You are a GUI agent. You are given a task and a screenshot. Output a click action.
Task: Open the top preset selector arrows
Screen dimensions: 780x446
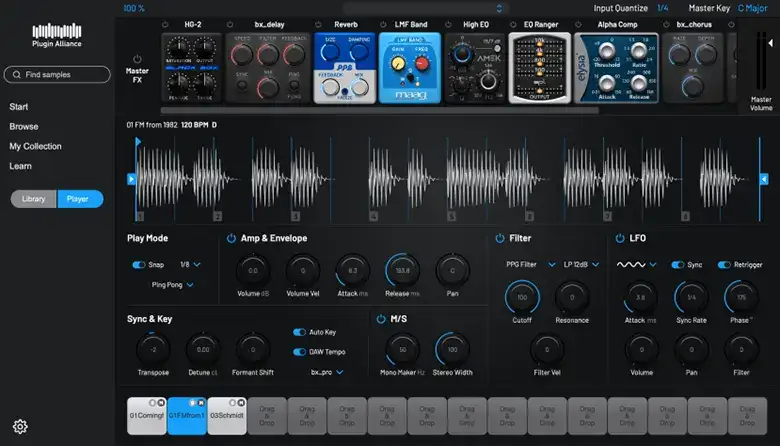coord(499,8)
